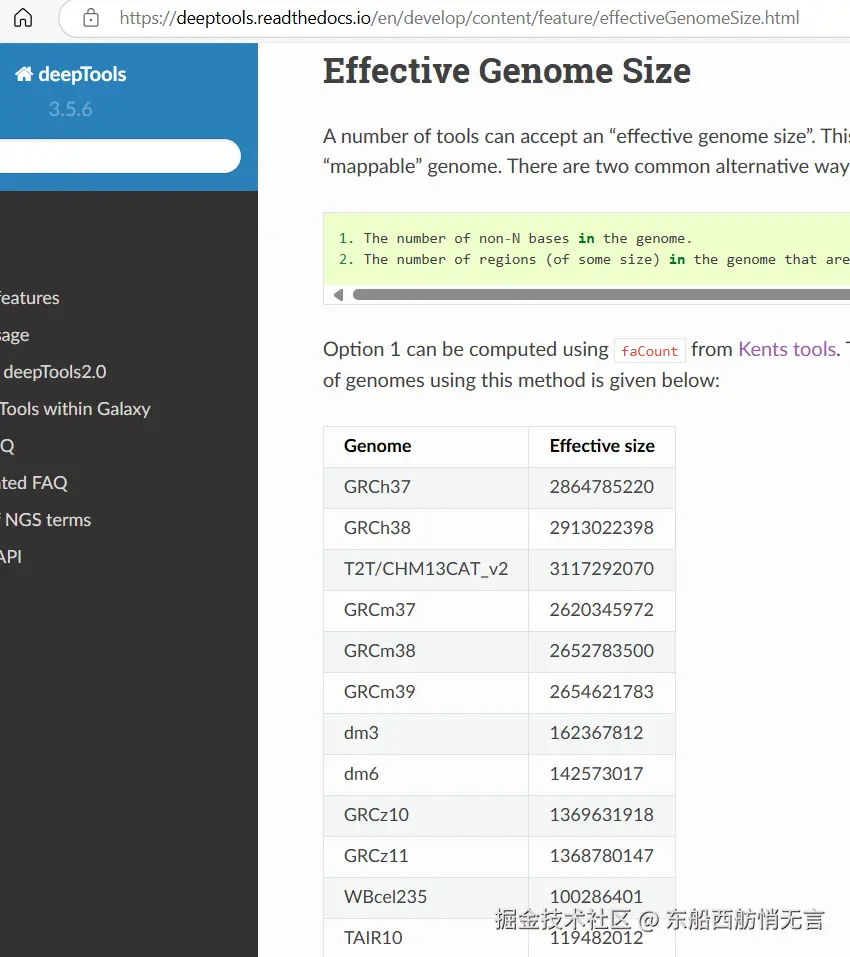Select the sidebar entry ending in "ted FAQ"
850x957 pixels.
(x=34, y=483)
